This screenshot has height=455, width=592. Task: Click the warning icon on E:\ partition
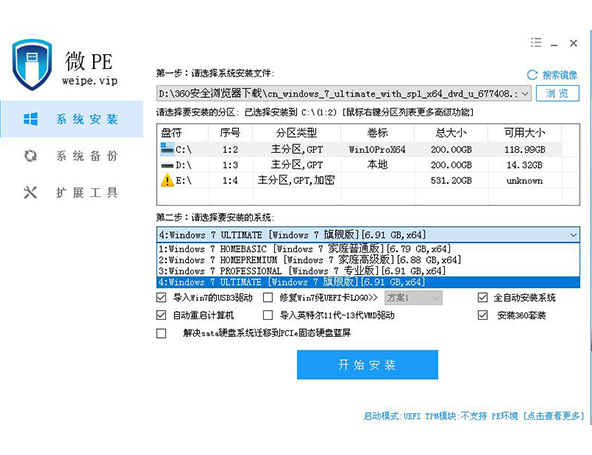tap(167, 180)
